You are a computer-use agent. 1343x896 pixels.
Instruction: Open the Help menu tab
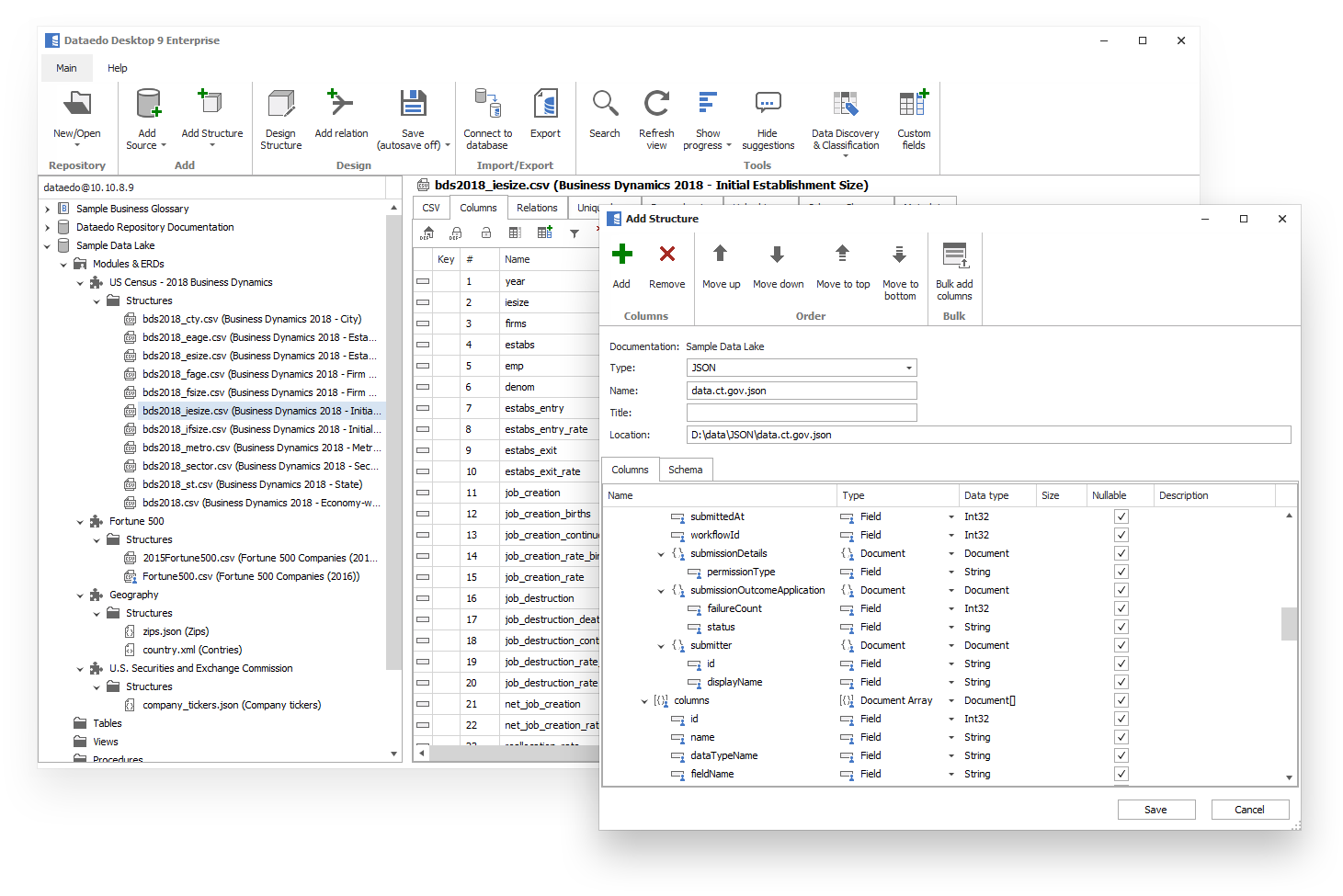pyautogui.click(x=118, y=68)
